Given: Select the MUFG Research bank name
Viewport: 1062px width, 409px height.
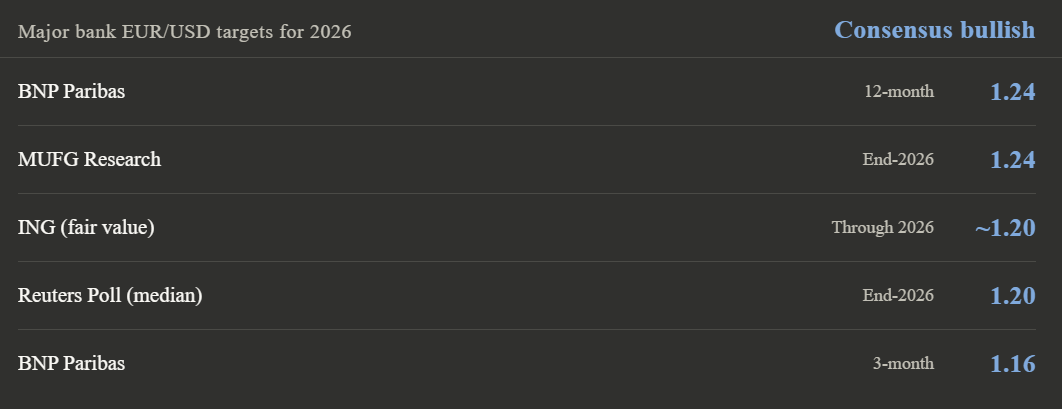Looking at the screenshot, I should pyautogui.click(x=89, y=160).
